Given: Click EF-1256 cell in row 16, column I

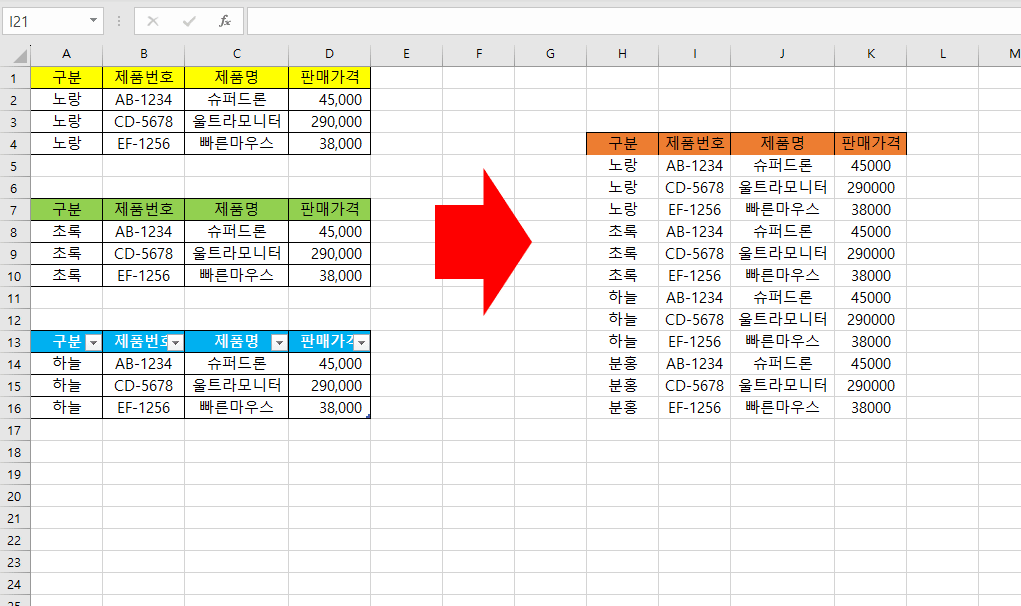Looking at the screenshot, I should pos(695,408).
